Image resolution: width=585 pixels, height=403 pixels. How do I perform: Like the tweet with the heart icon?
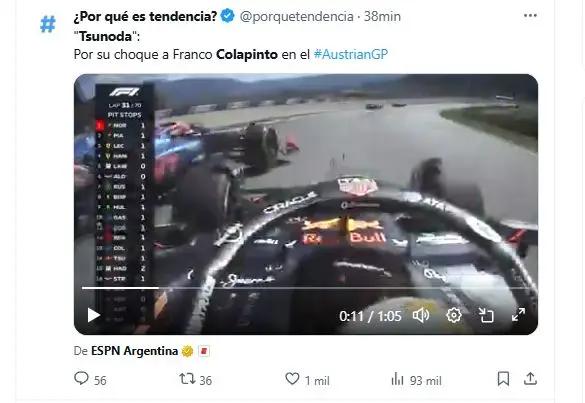292,379
